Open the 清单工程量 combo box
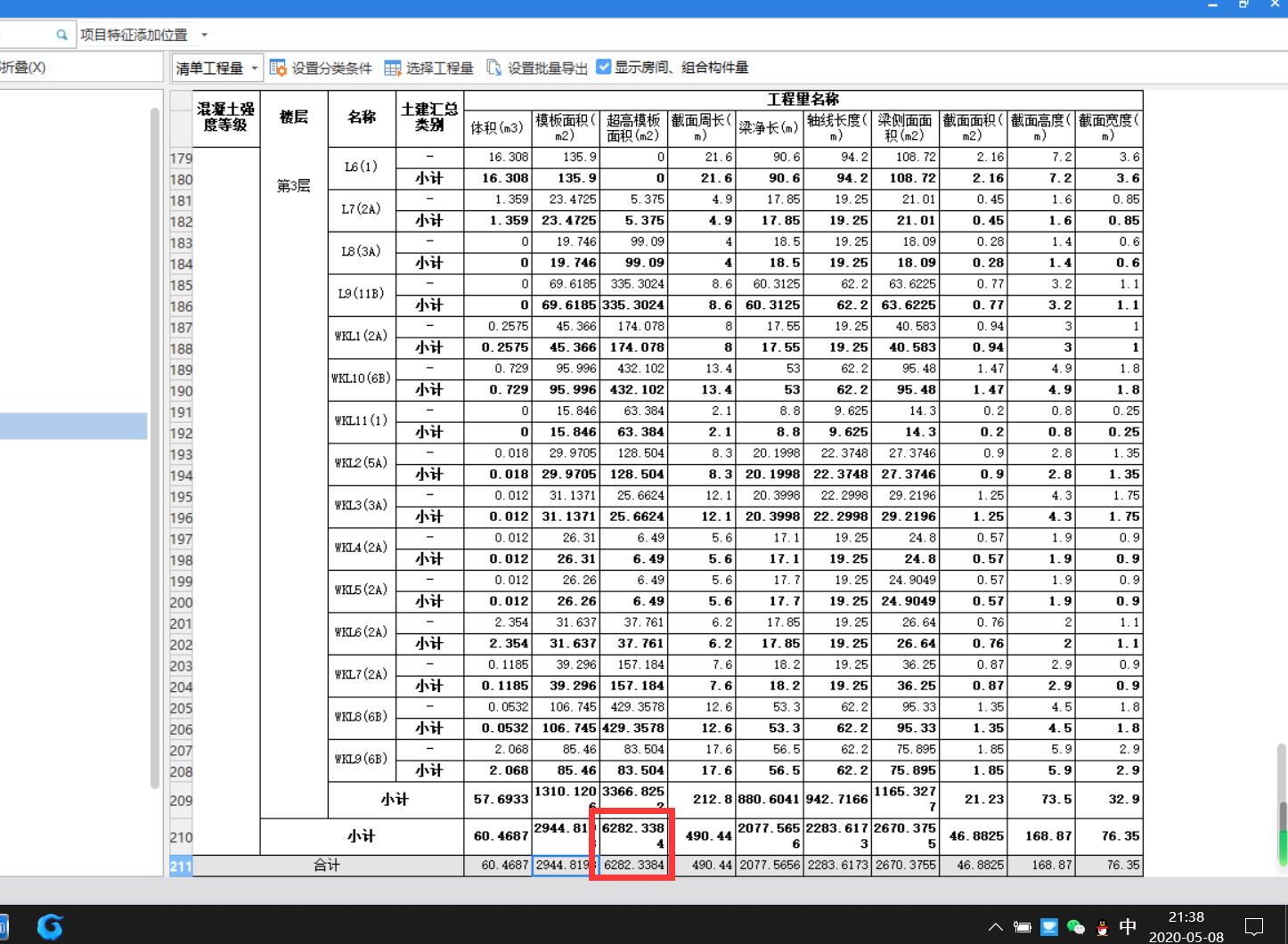Viewport: 1288px width, 944px height. tap(217, 68)
